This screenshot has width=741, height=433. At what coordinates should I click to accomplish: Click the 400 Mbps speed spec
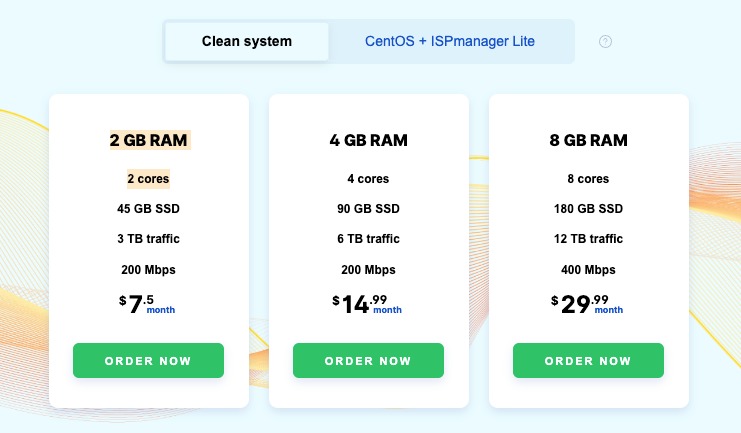click(588, 270)
